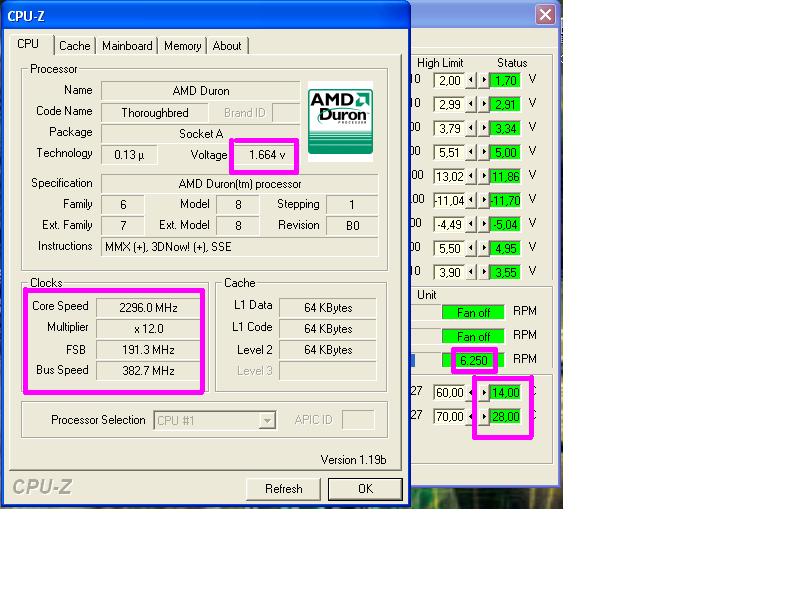Click the L1 Data cache value
The height and width of the screenshot is (600, 800).
(x=328, y=308)
